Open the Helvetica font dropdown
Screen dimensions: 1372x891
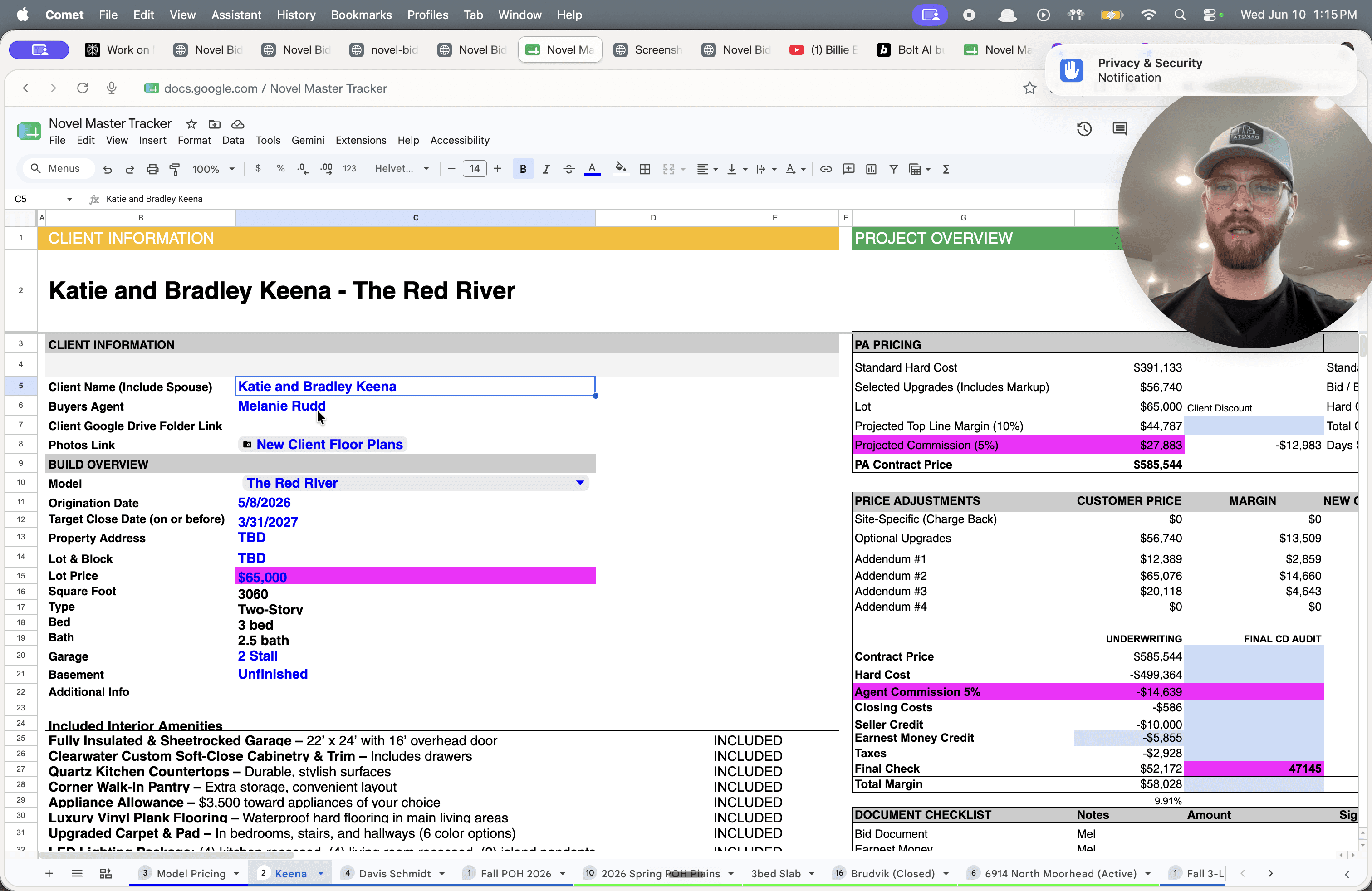click(x=402, y=169)
